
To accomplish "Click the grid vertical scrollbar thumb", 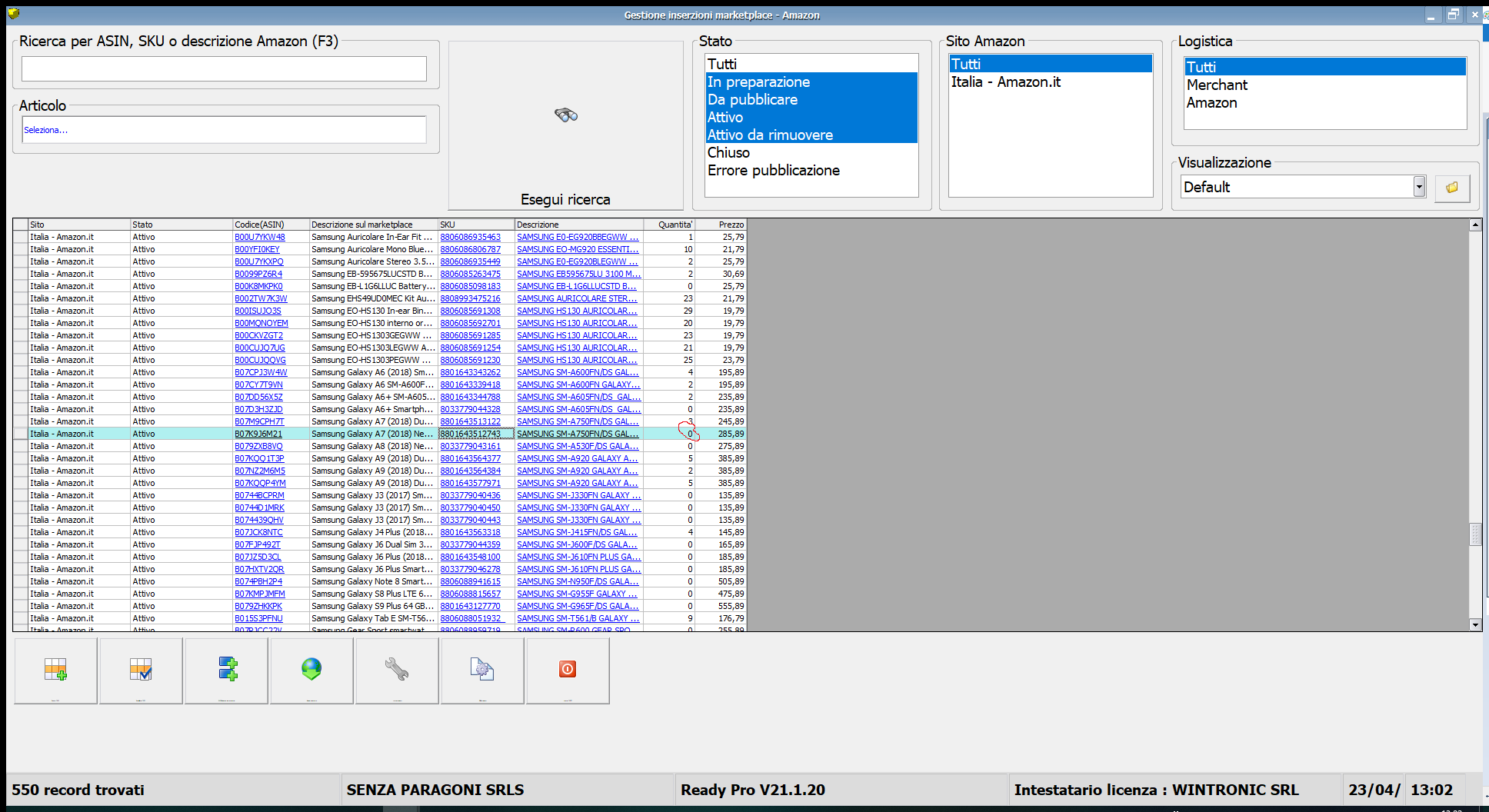I will pyautogui.click(x=1475, y=534).
